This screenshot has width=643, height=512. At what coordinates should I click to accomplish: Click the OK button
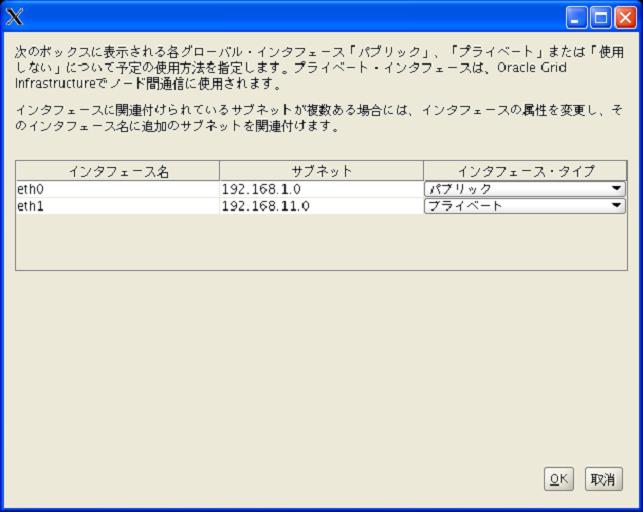(559, 479)
